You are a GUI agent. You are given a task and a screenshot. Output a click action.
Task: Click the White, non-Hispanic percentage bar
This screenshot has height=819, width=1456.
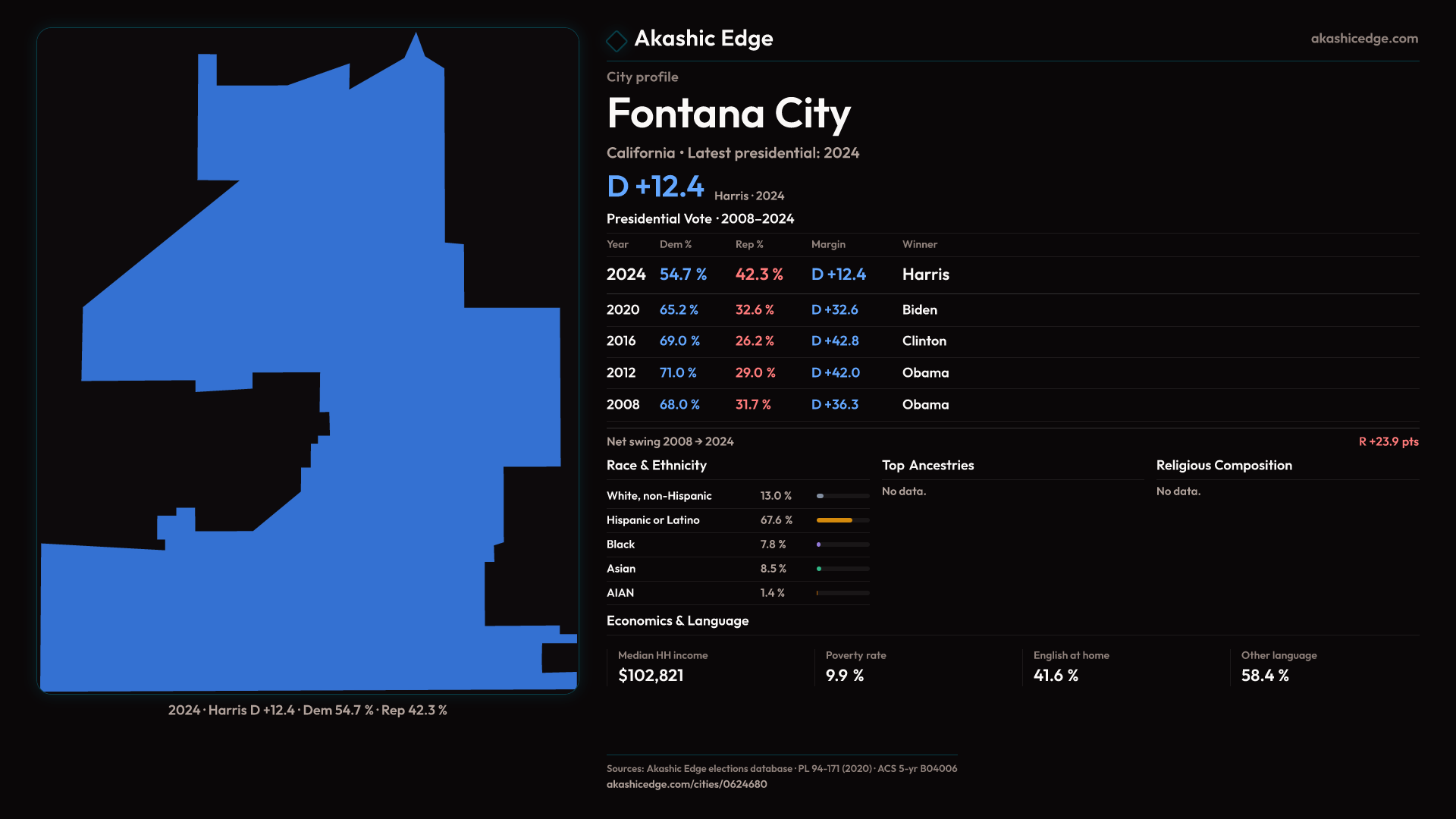(821, 496)
